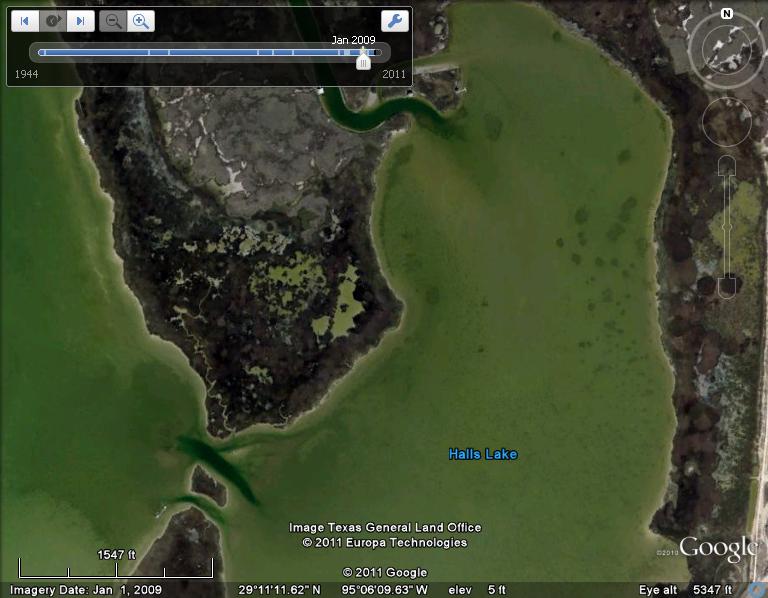This screenshot has width=768, height=598.
Task: Play the historical imagery time animation
Action: (x=53, y=21)
